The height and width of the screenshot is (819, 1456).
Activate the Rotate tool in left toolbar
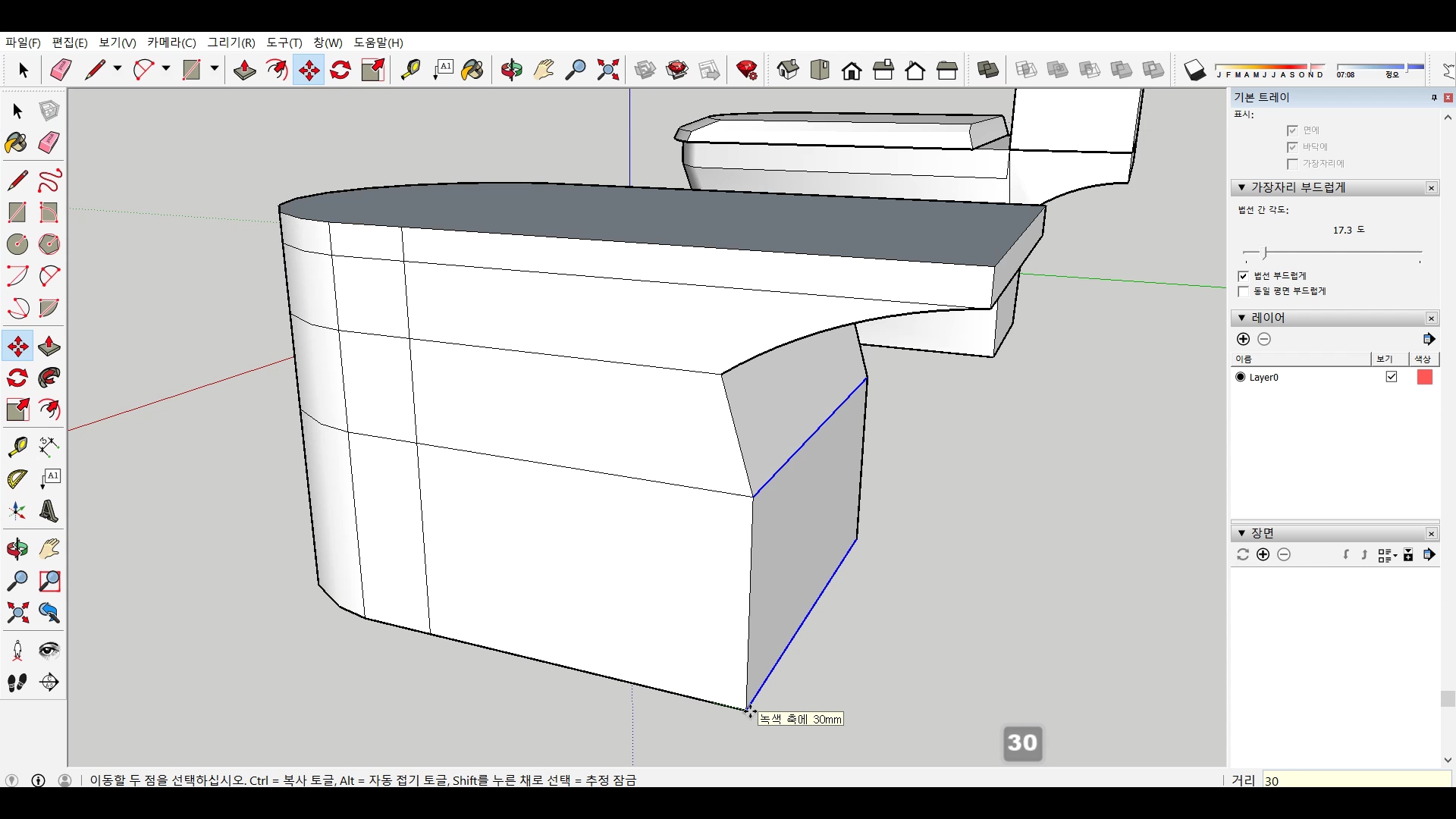coord(17,378)
